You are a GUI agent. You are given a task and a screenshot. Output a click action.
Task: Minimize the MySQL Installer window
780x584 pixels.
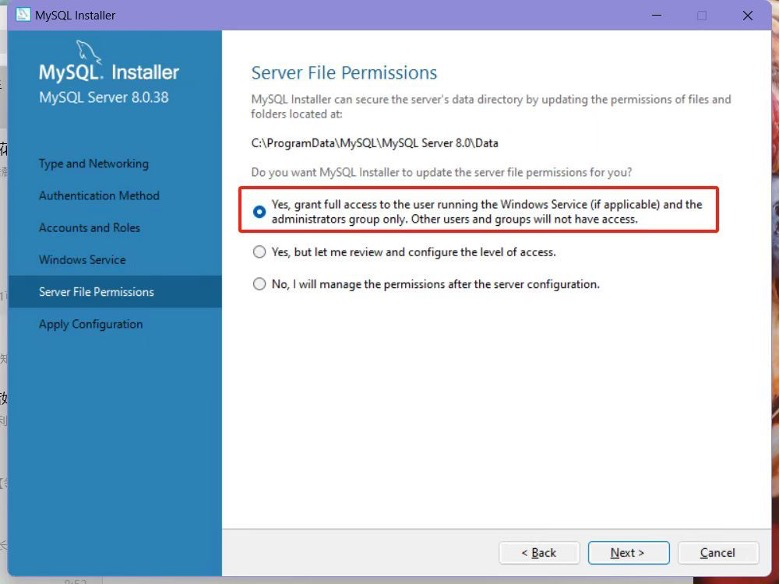[656, 15]
